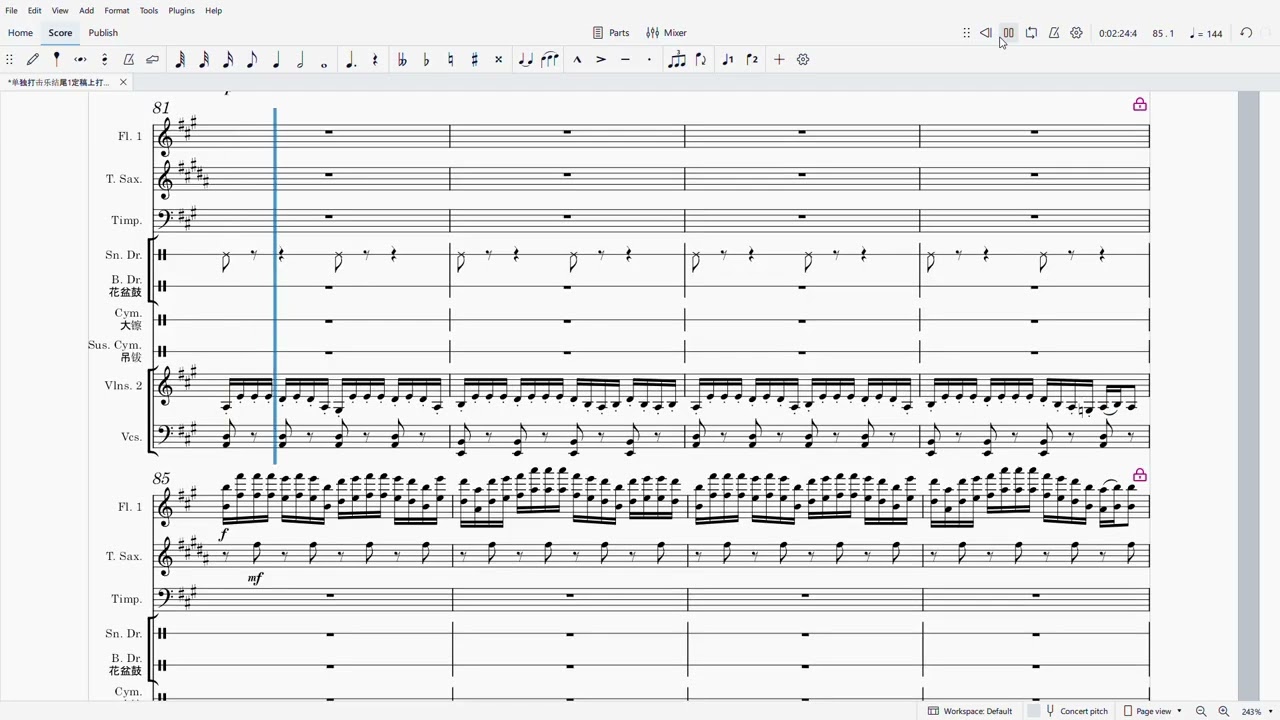Go to the Home tab
The height and width of the screenshot is (720, 1280).
tap(20, 33)
